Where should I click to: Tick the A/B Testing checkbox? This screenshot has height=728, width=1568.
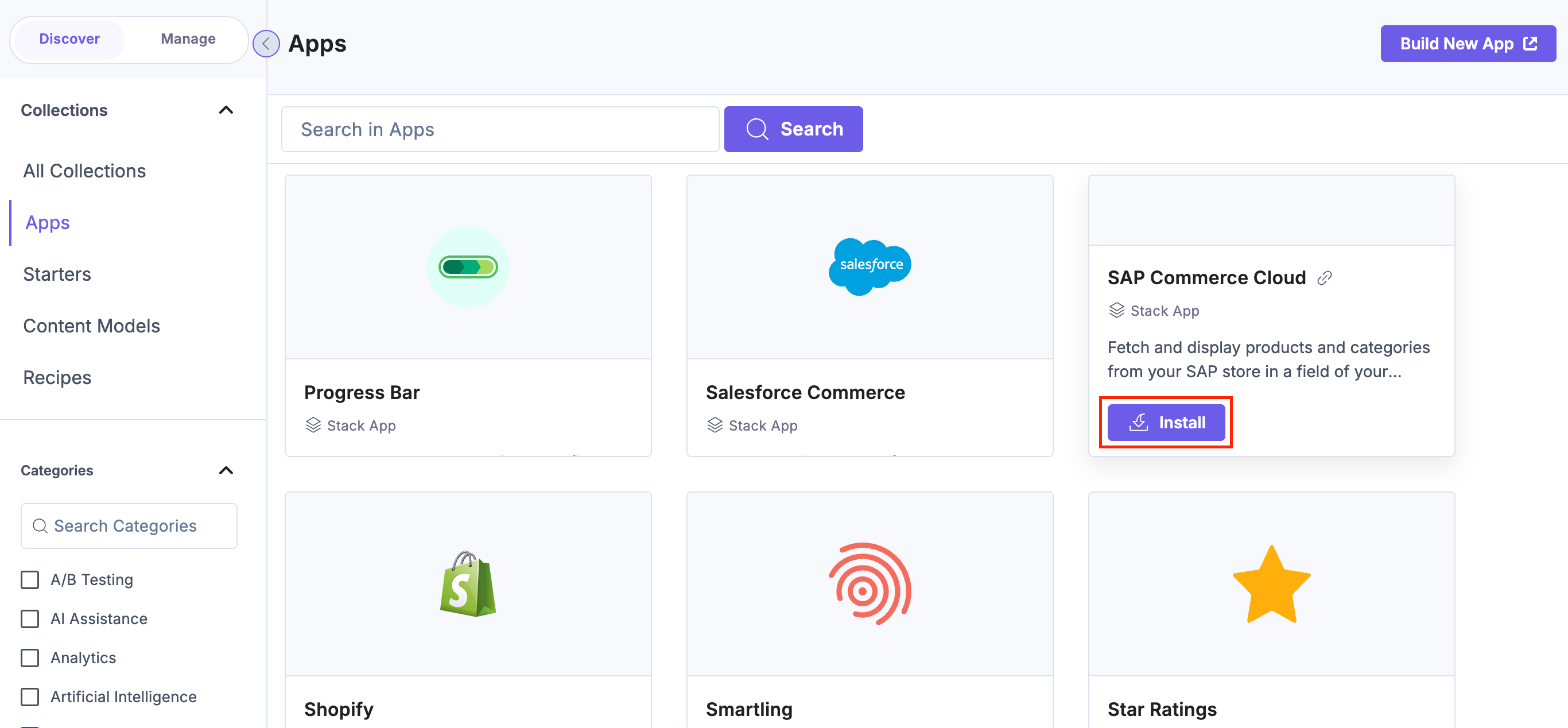(30, 579)
